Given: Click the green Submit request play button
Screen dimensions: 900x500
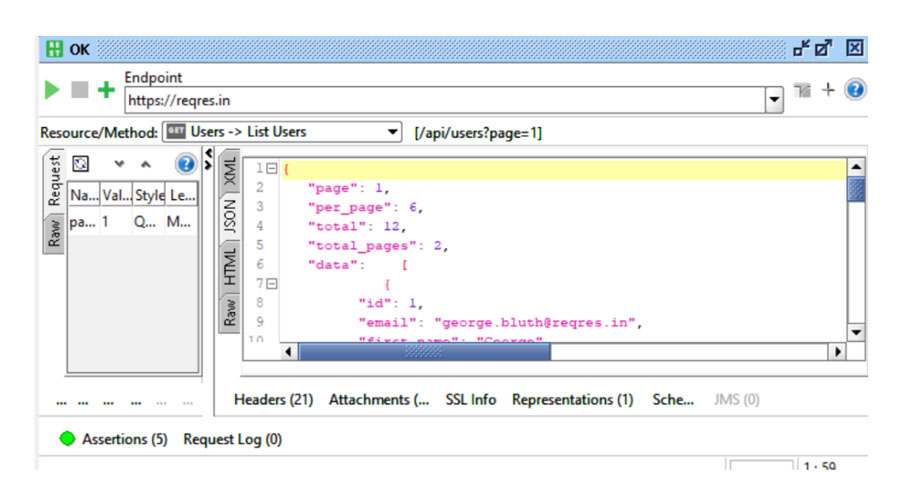Looking at the screenshot, I should [52, 90].
